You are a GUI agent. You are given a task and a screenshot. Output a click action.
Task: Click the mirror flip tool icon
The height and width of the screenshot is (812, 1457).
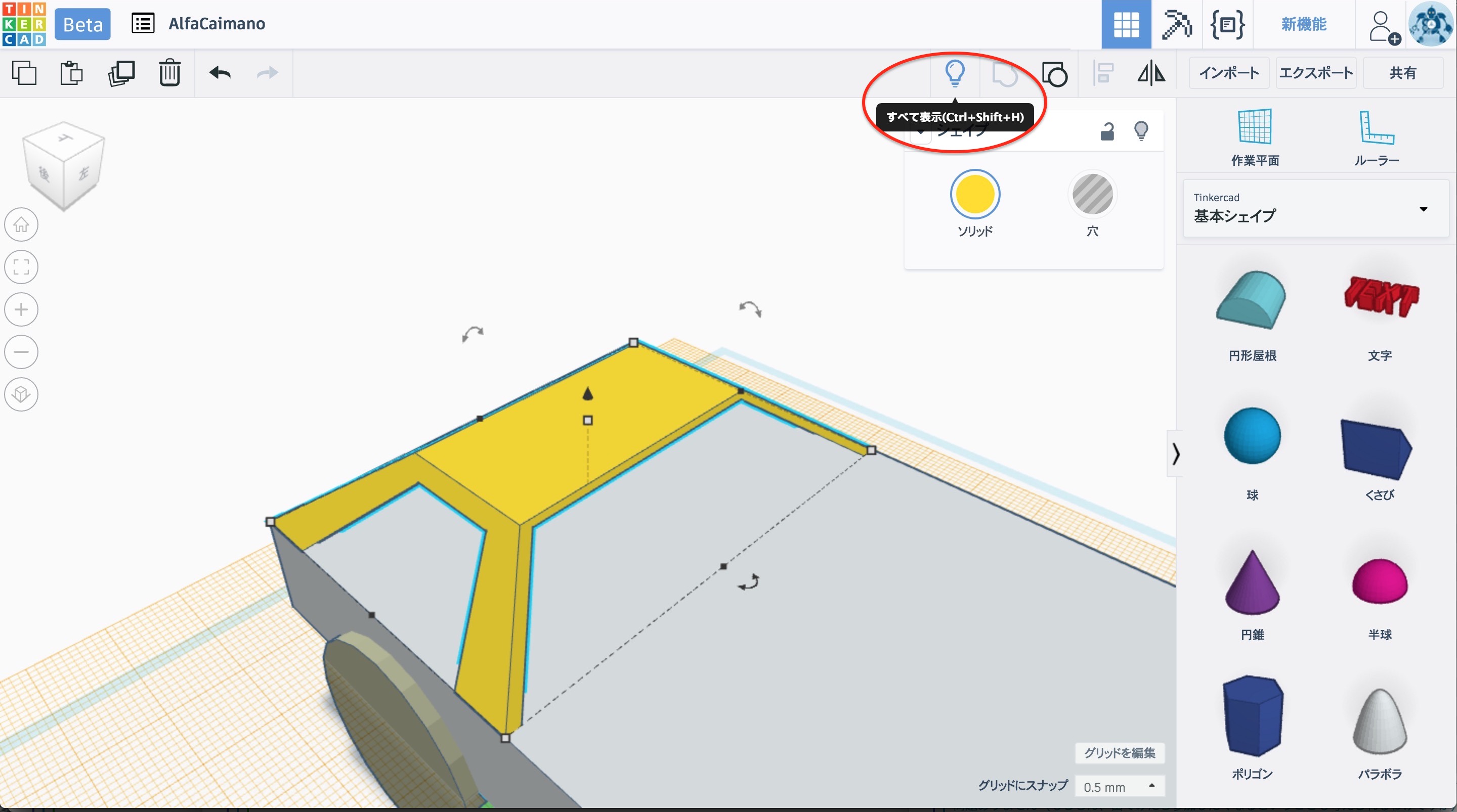tap(1151, 73)
